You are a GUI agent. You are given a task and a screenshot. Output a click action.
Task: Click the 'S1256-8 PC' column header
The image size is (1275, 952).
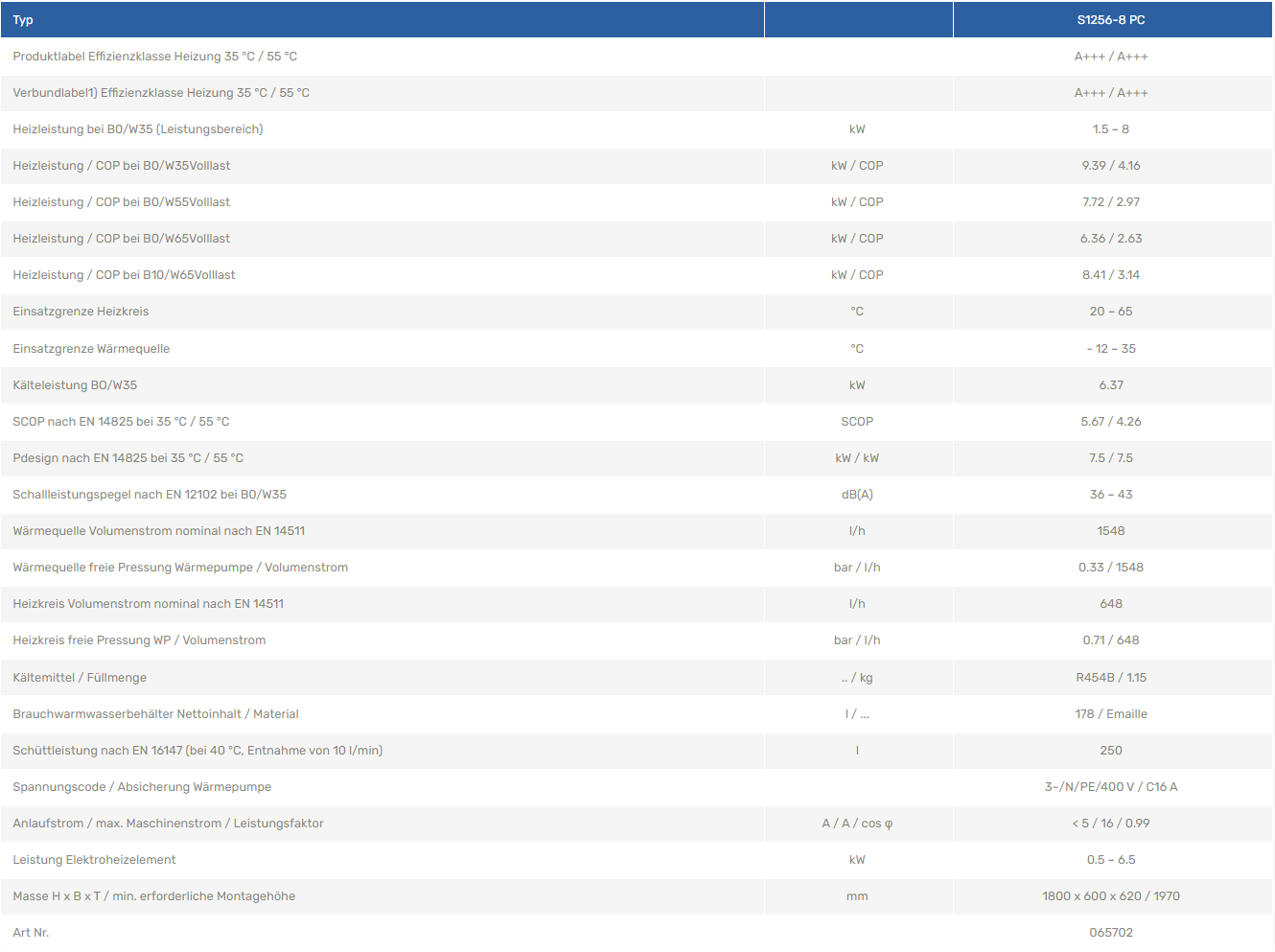pos(1110,20)
